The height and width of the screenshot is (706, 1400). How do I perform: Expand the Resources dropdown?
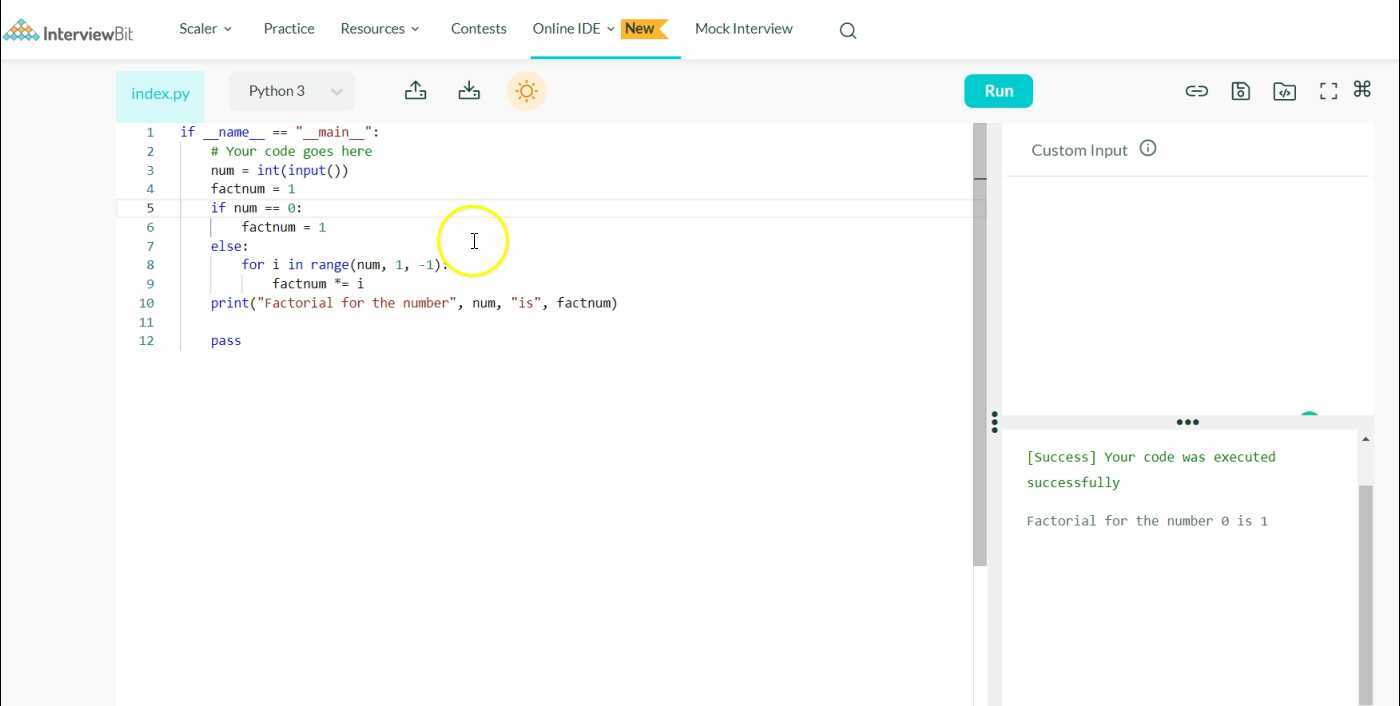pos(380,28)
